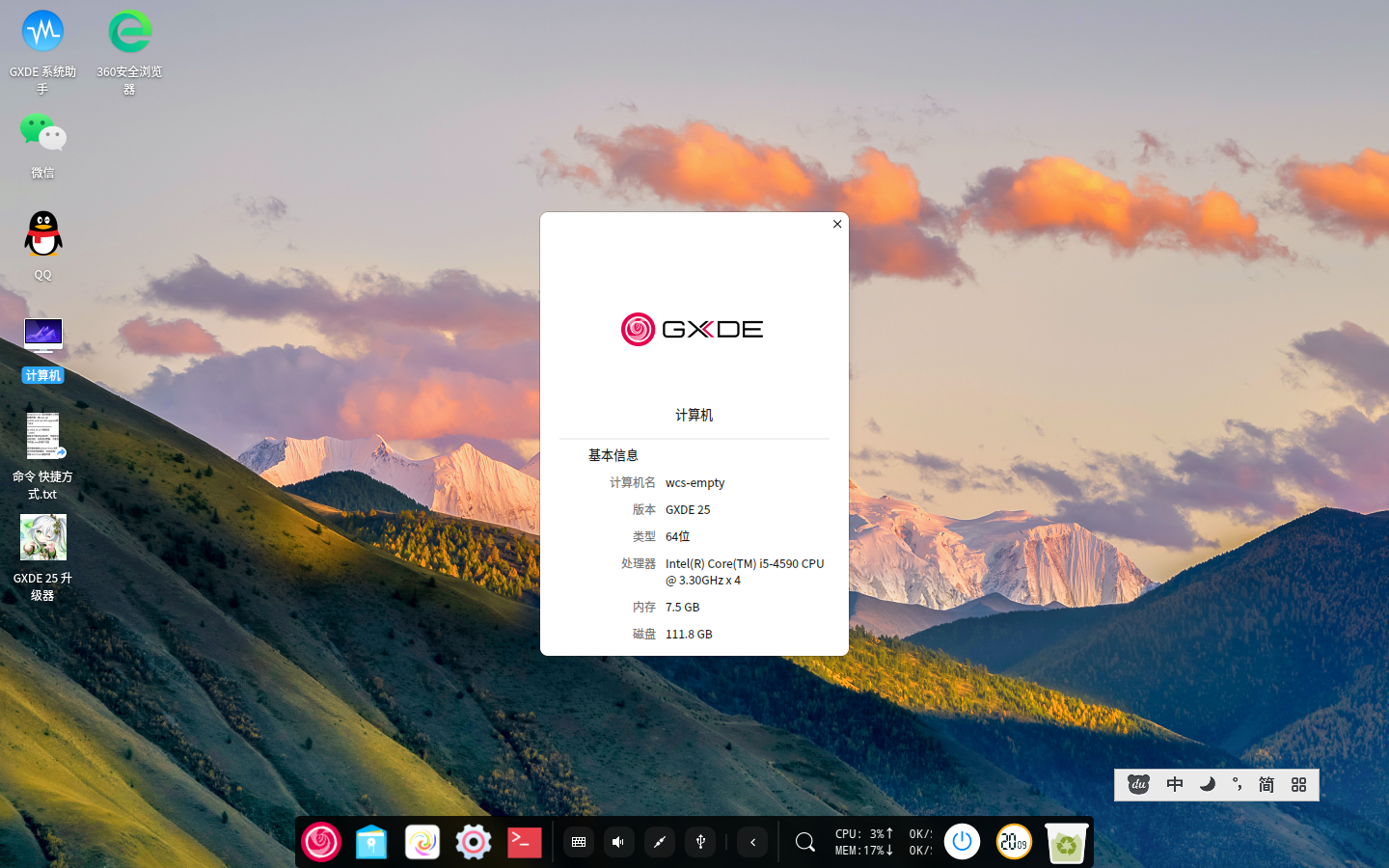Click the 64位 type value
Screen dimensions: 1389x868
(678, 536)
